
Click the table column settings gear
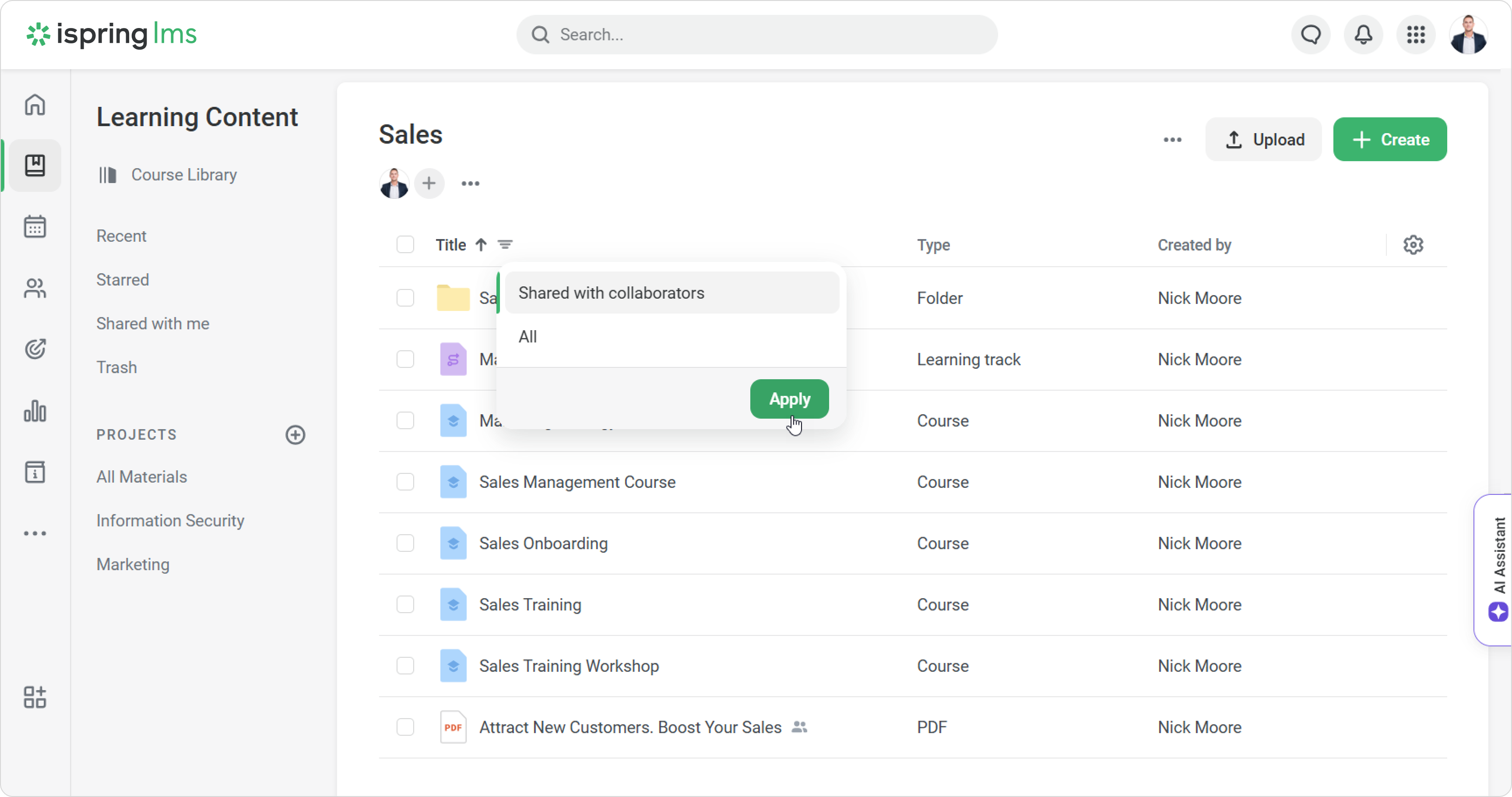click(1413, 245)
